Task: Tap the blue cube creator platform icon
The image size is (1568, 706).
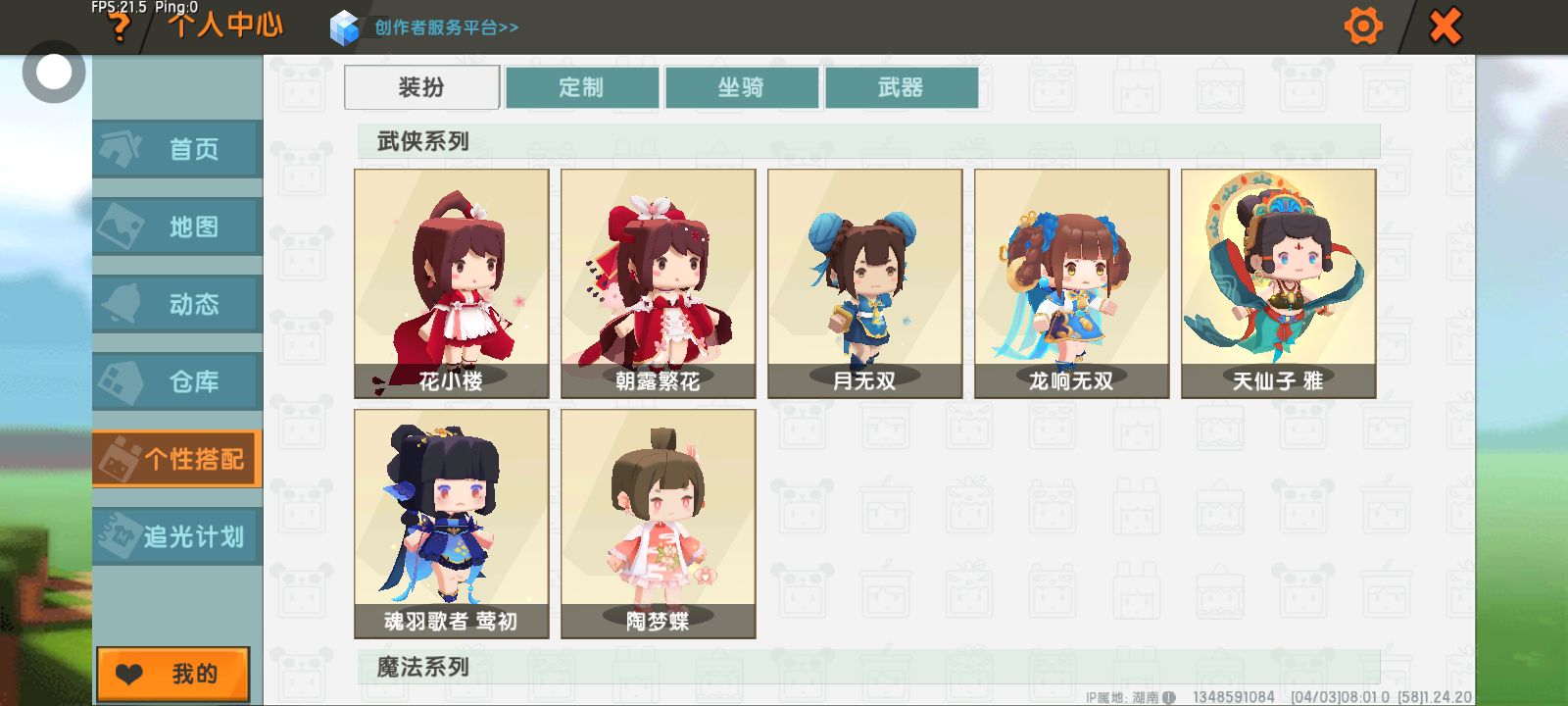Action: coord(344,27)
